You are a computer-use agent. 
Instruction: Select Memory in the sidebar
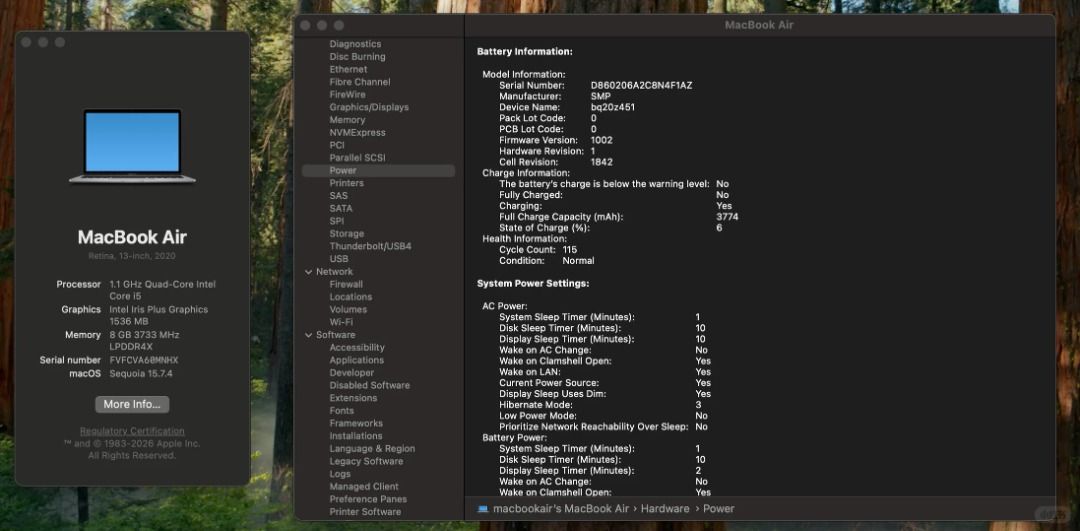(347, 120)
